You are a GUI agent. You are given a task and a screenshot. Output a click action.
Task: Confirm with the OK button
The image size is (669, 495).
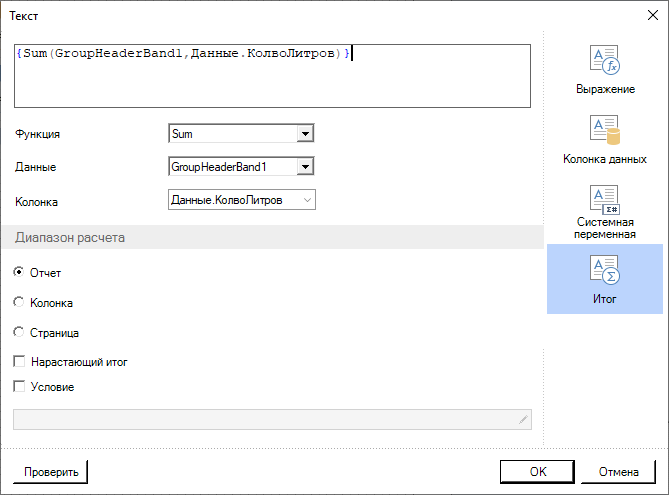tap(538, 472)
